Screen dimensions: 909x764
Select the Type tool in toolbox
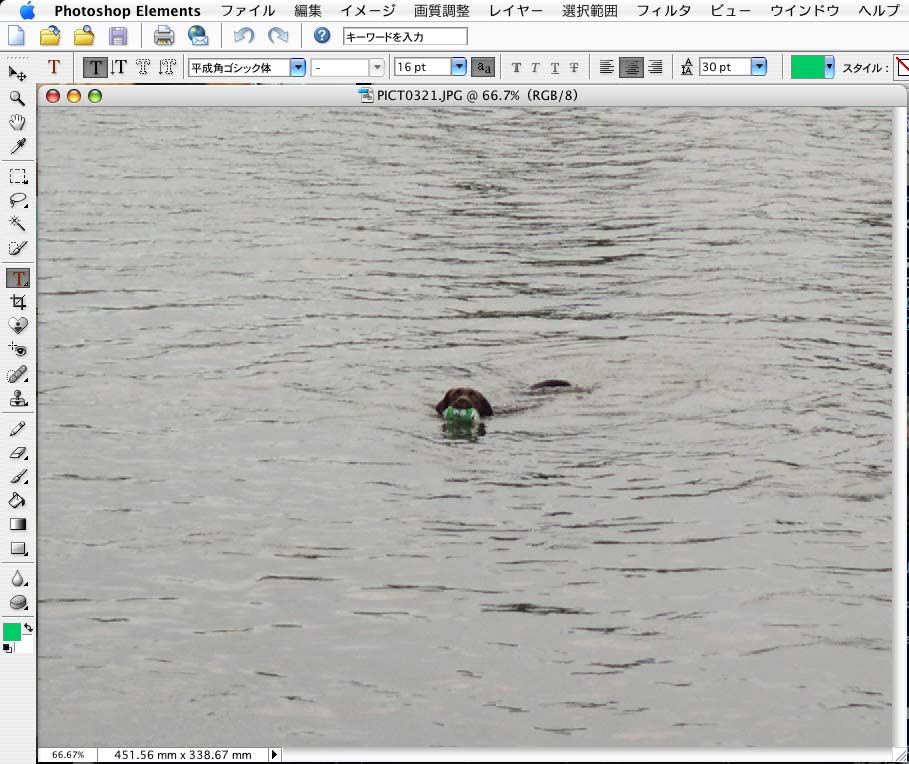coord(17,278)
